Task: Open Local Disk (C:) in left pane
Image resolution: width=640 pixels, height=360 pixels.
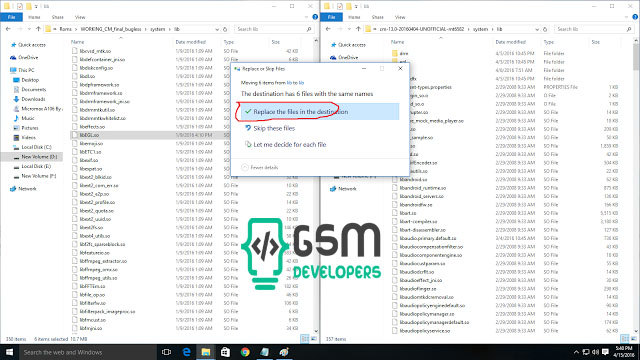Action: coord(36,147)
